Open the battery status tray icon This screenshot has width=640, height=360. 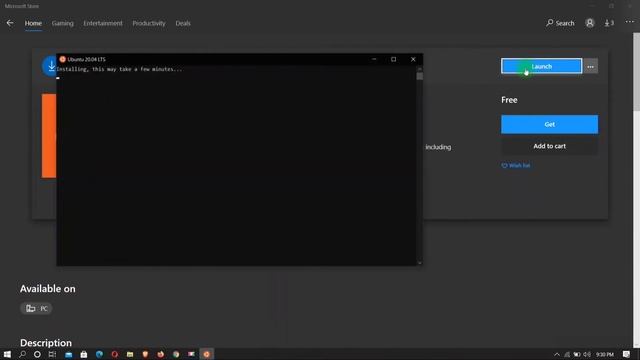[x=577, y=354]
